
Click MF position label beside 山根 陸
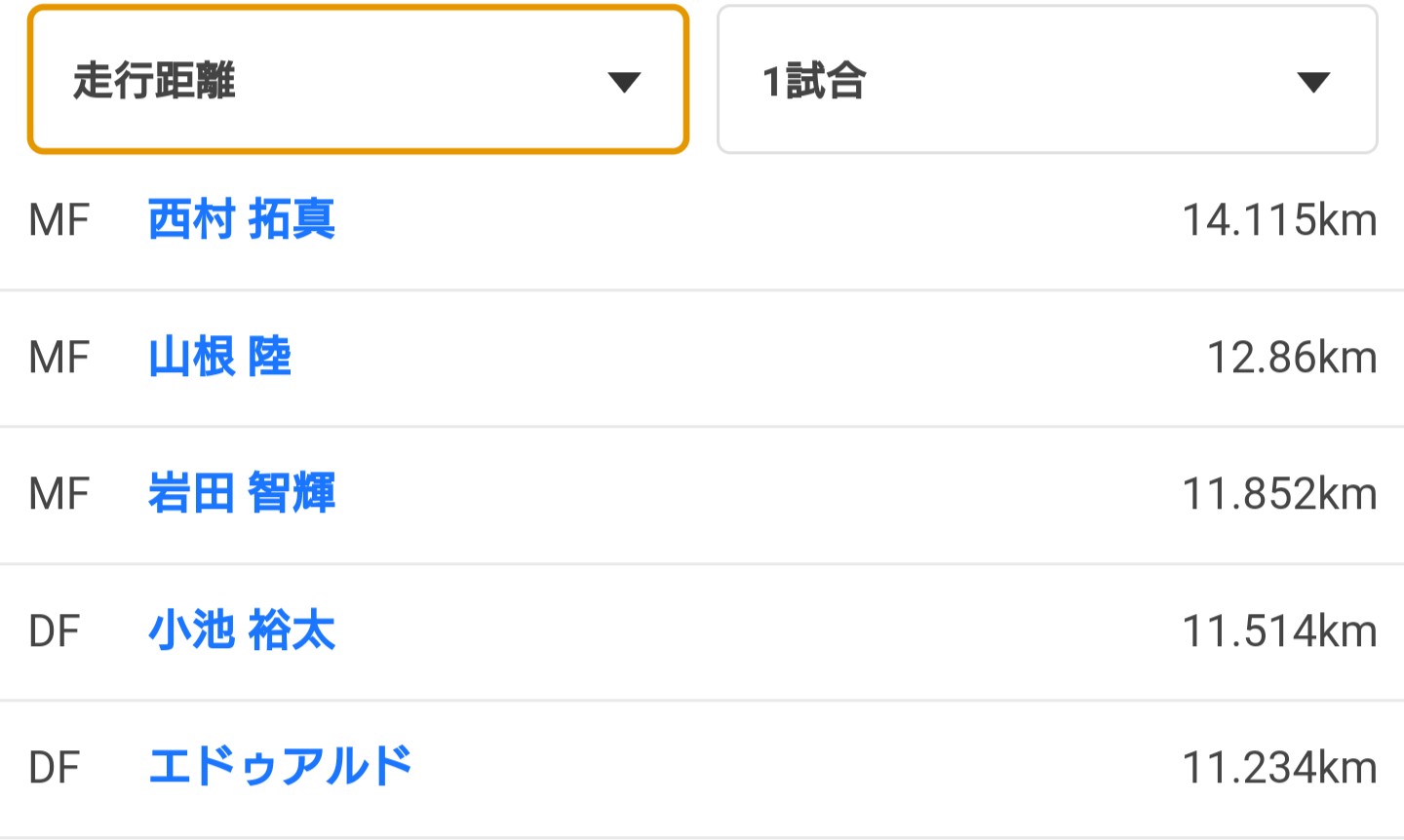point(59,358)
